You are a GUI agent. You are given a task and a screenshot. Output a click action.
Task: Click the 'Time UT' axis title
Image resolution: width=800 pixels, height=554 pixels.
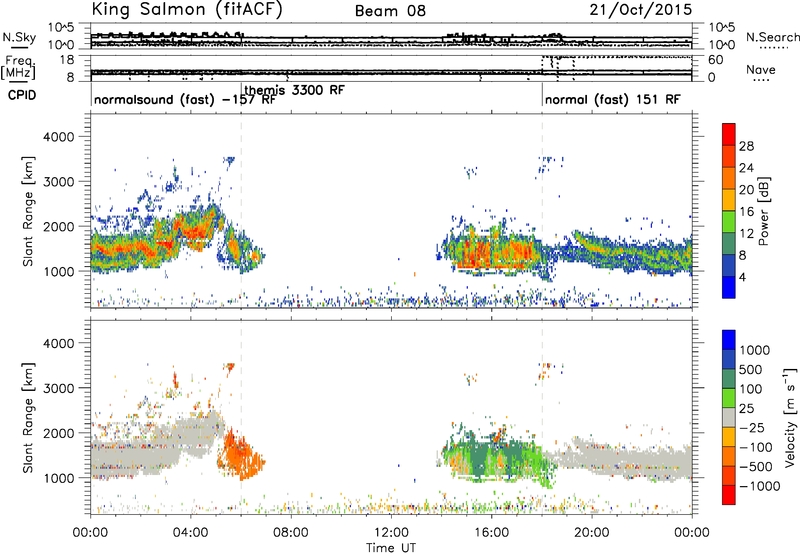[x=391, y=547]
